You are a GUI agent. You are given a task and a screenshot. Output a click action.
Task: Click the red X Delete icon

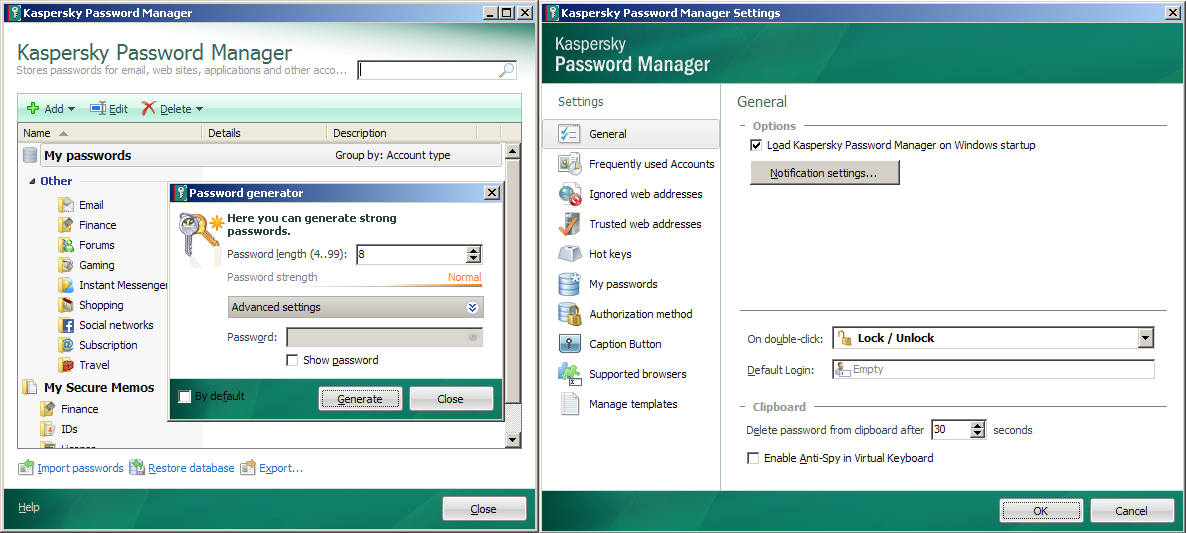(148, 109)
